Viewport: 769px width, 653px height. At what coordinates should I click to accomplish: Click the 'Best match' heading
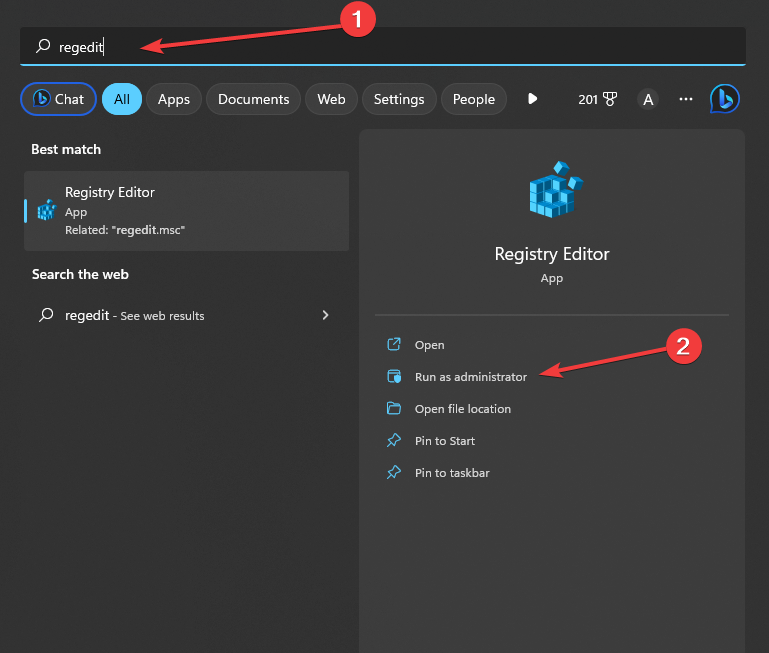66,149
